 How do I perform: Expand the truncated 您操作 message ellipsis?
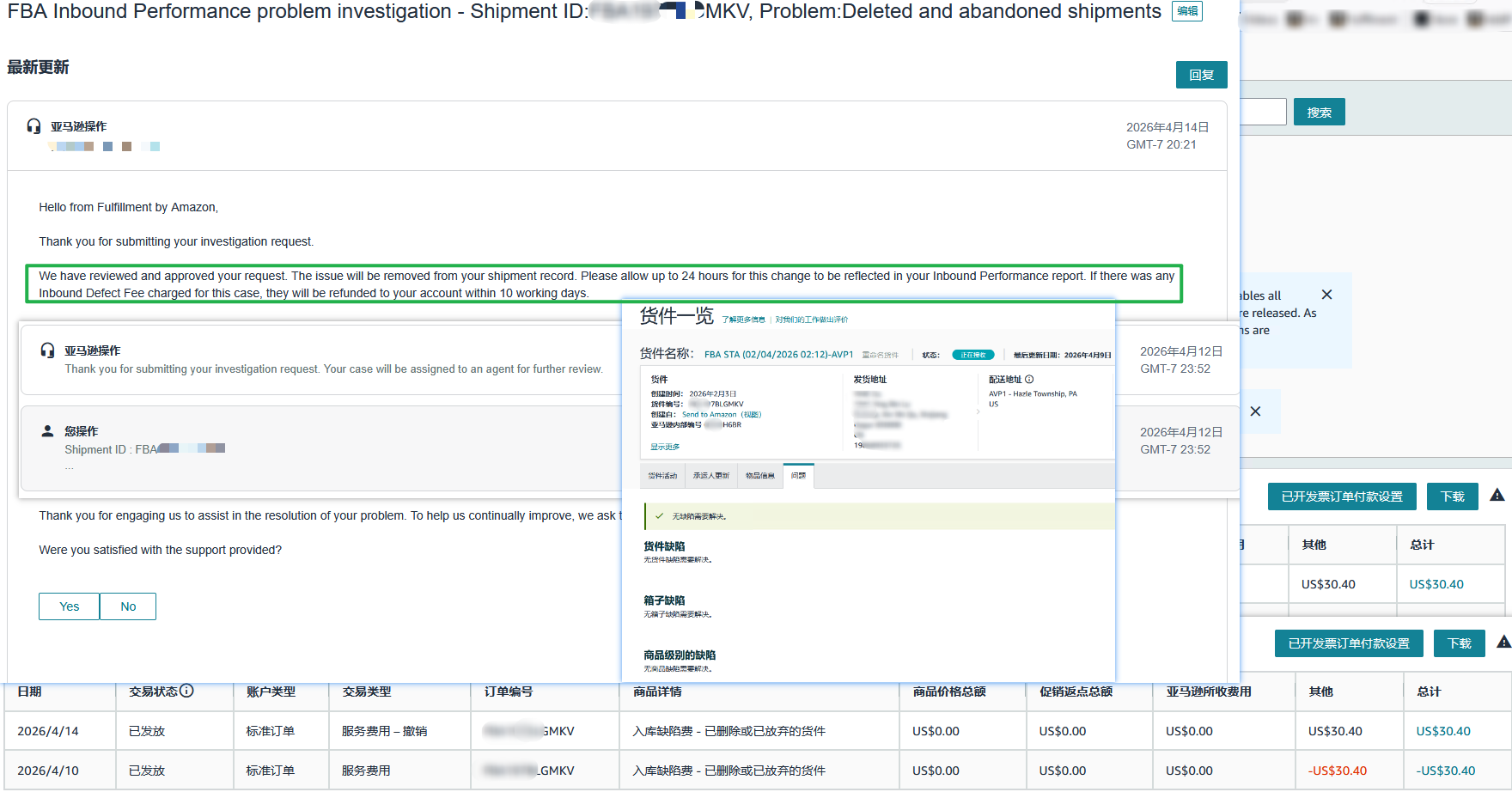(x=69, y=466)
